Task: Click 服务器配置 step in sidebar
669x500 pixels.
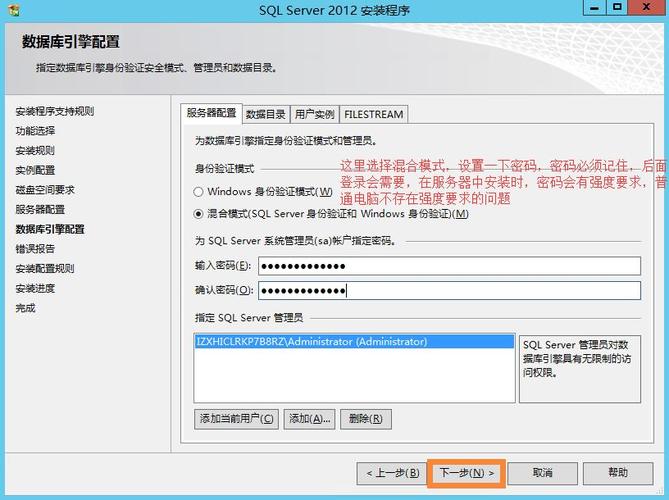Action: coord(40,209)
